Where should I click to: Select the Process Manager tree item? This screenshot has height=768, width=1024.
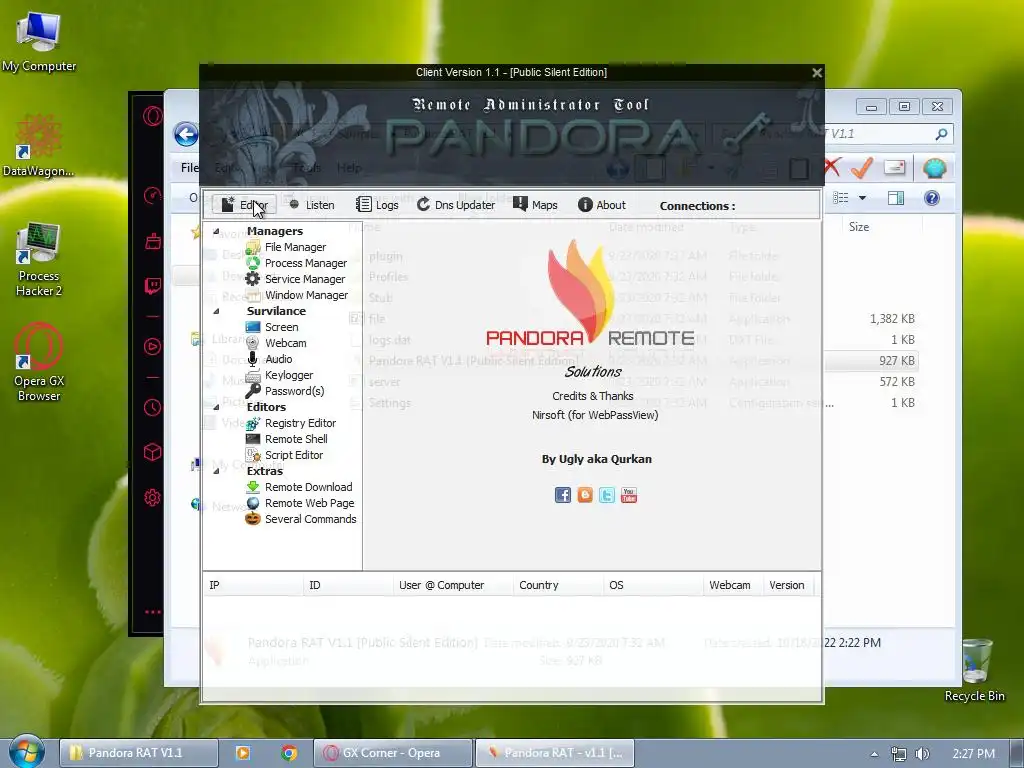pos(296,263)
